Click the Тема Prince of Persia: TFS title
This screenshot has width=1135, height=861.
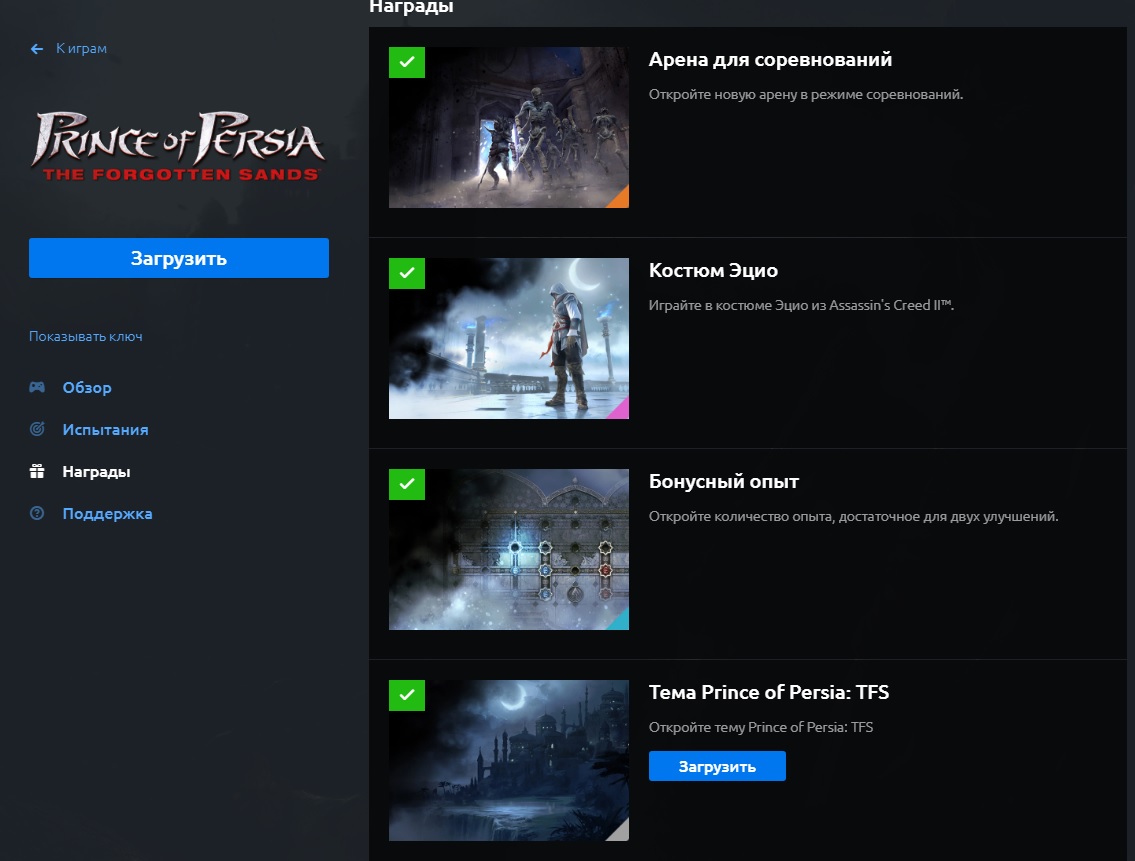coord(769,692)
